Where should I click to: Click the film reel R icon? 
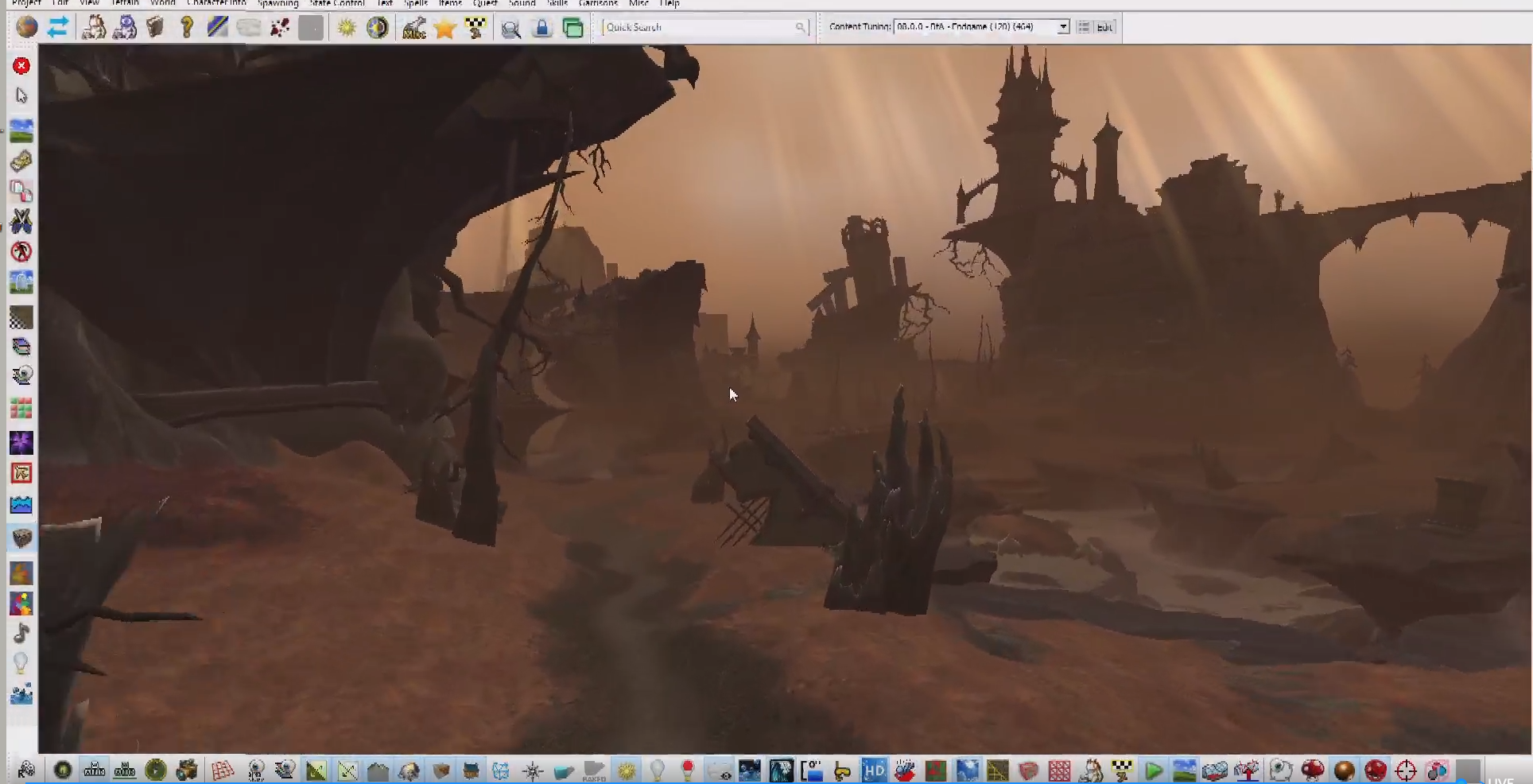tap(26, 770)
